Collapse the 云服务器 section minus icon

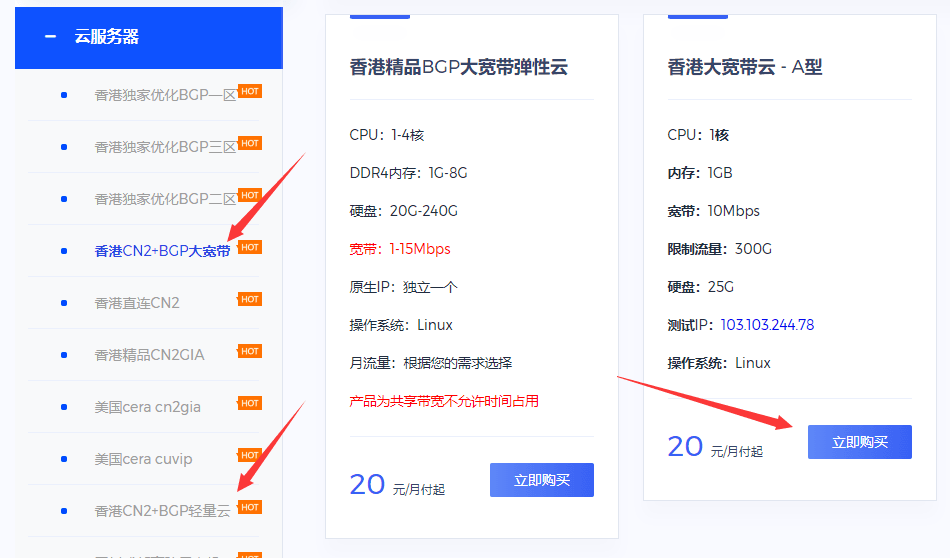[x=50, y=37]
